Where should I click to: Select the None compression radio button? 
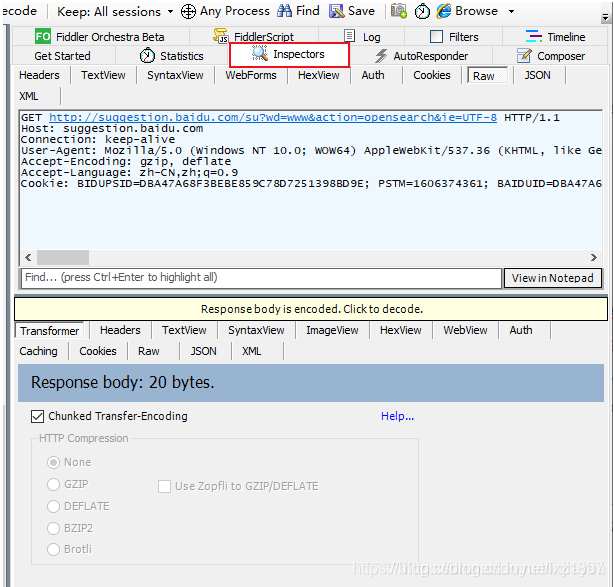(x=53, y=462)
